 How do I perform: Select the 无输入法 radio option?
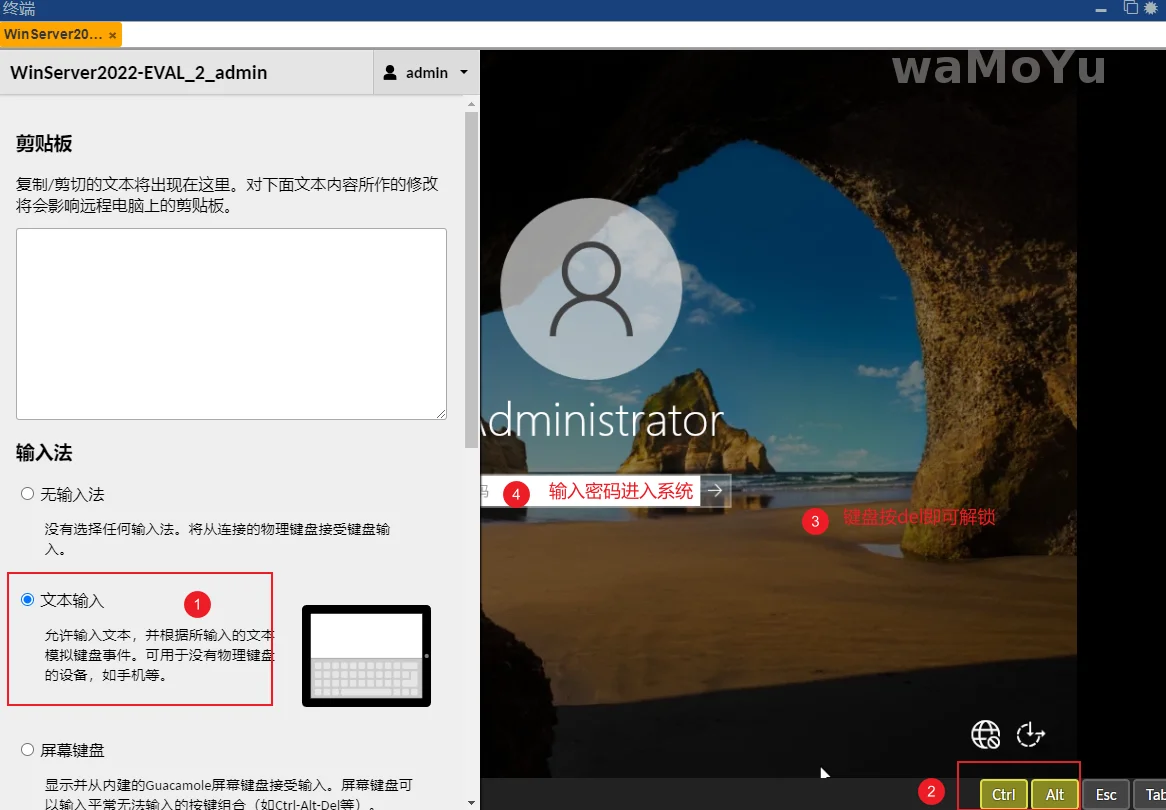[28, 494]
